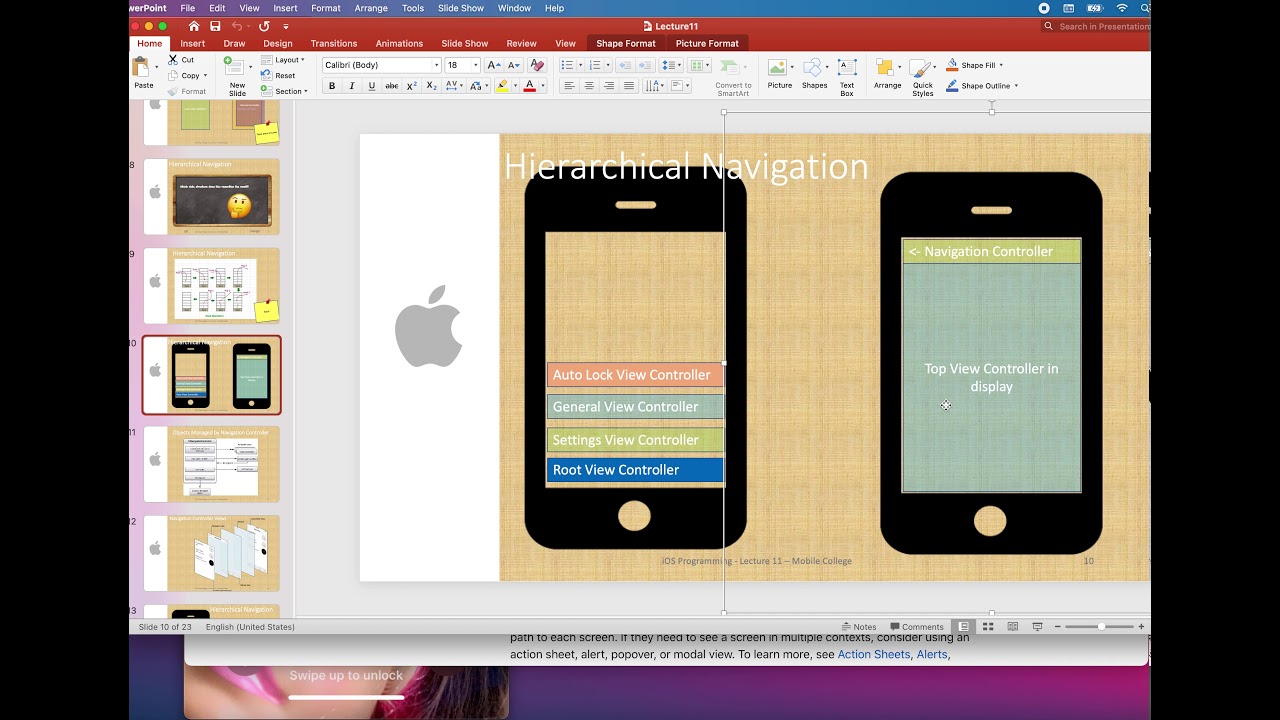The image size is (1280, 720).
Task: Open the Slide Show menu in menu bar
Action: [x=461, y=8]
